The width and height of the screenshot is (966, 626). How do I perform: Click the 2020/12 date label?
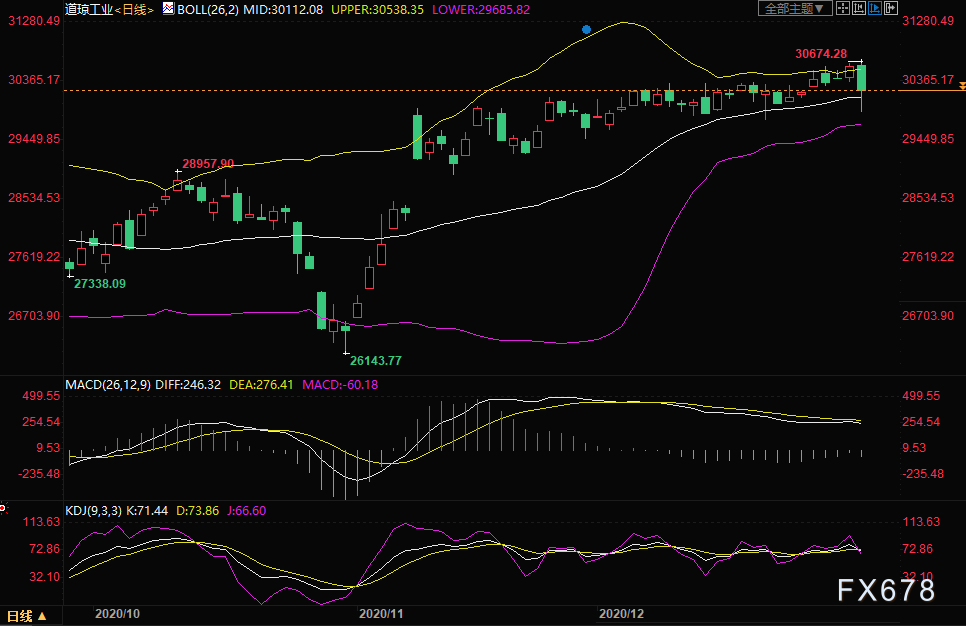pos(621,614)
